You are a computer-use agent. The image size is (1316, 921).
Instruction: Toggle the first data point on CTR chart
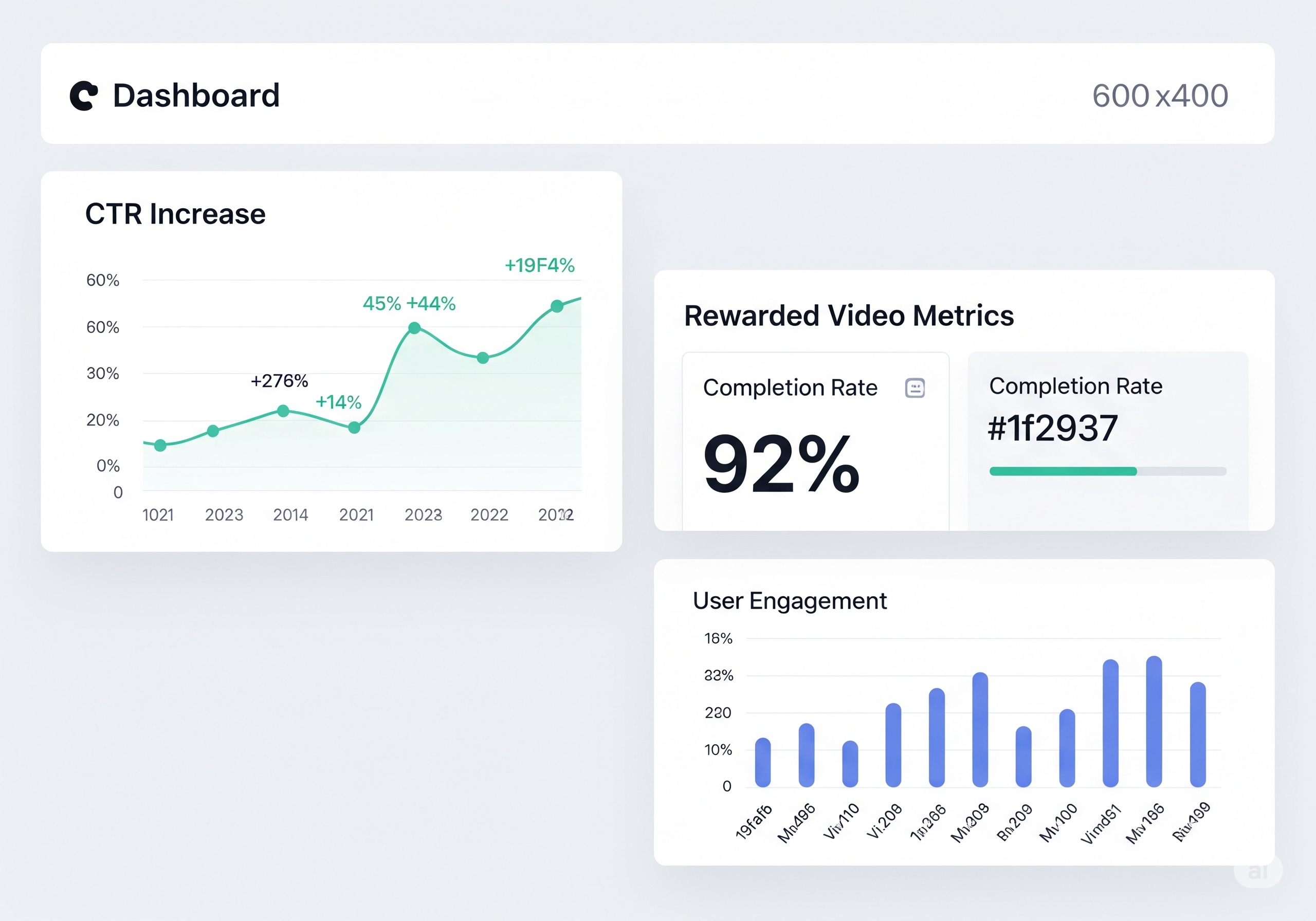point(159,444)
